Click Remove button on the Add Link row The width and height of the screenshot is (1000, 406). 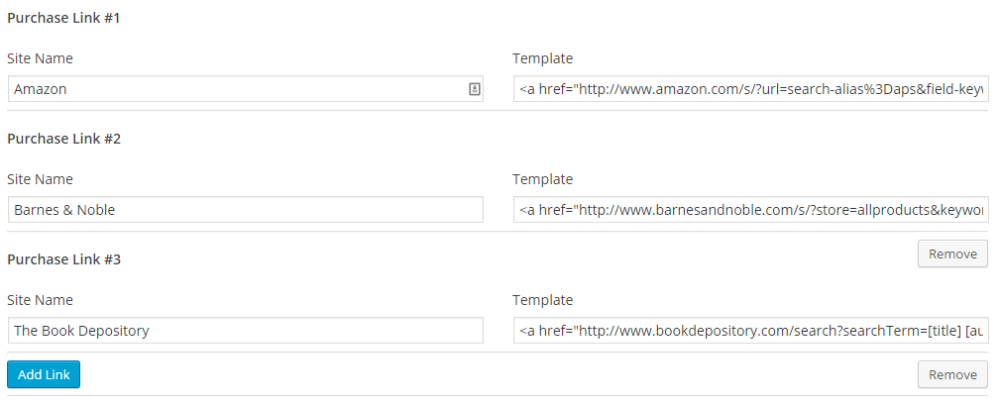[x=953, y=375]
